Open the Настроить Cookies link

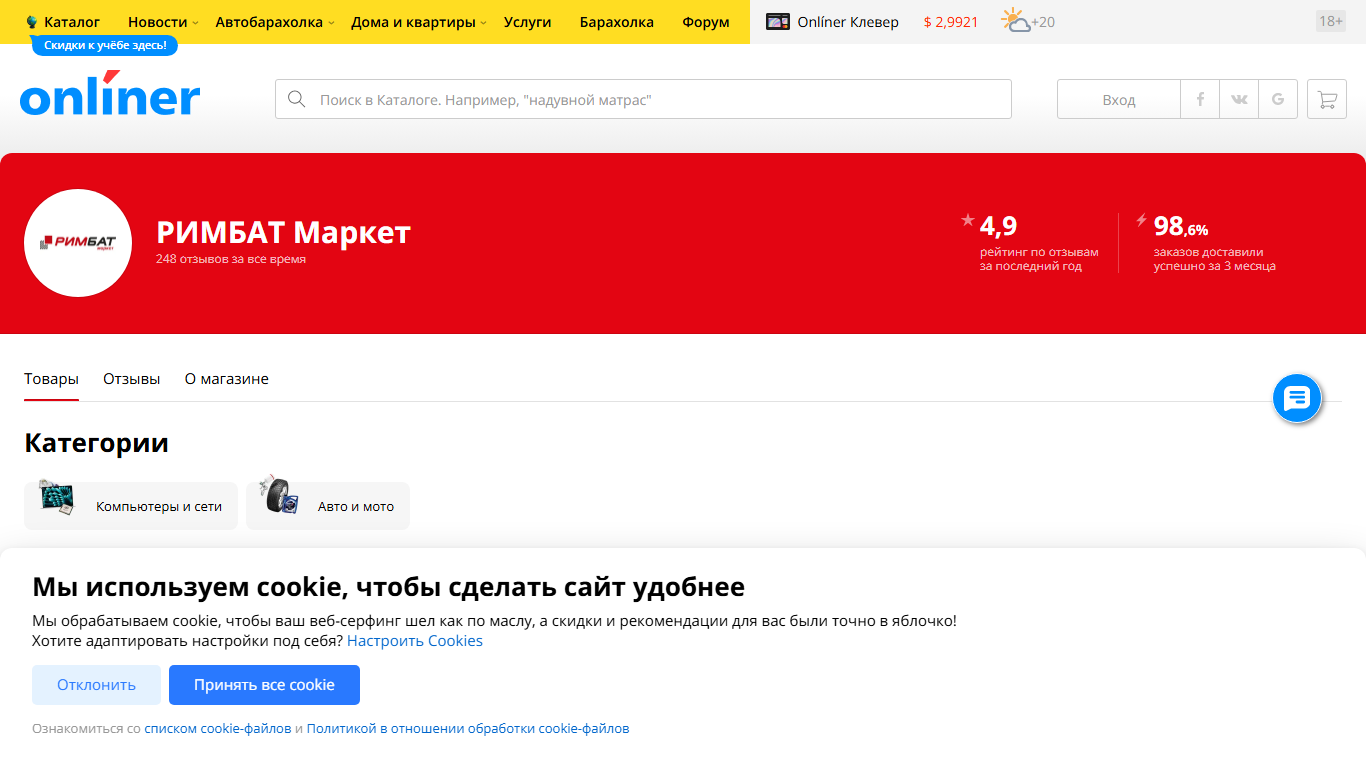[x=414, y=641]
